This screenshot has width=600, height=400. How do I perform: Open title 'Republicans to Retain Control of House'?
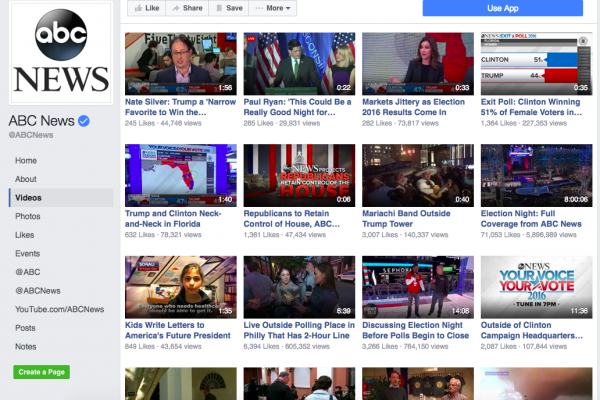[x=292, y=219]
